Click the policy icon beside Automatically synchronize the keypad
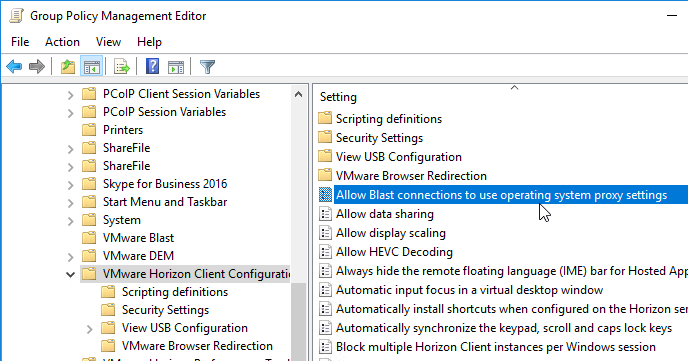The height and width of the screenshot is (361, 688). click(x=325, y=328)
